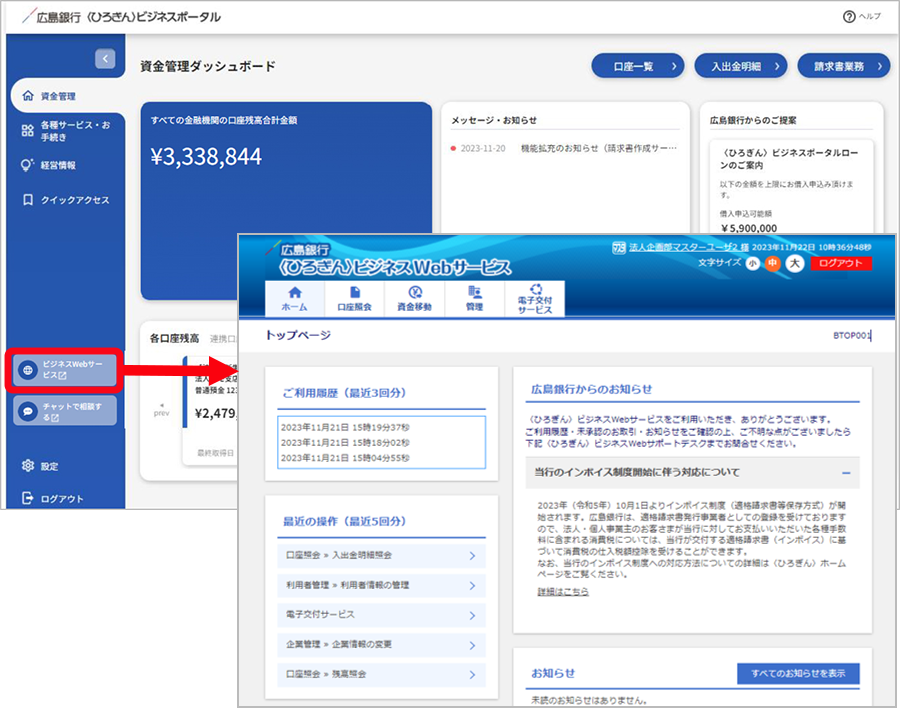Open 企業管理 » 企業情報の変更 recent operation
900x708 pixels.
click(x=381, y=645)
